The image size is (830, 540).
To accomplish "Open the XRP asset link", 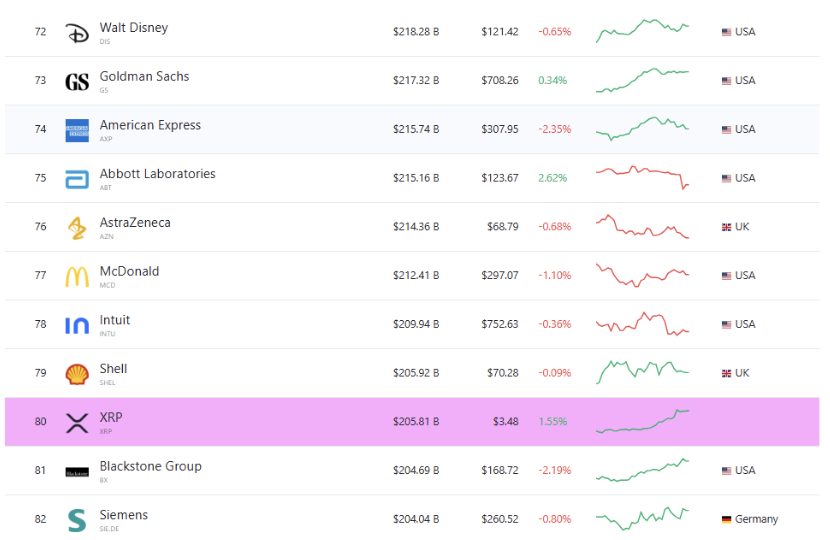I will (111, 417).
